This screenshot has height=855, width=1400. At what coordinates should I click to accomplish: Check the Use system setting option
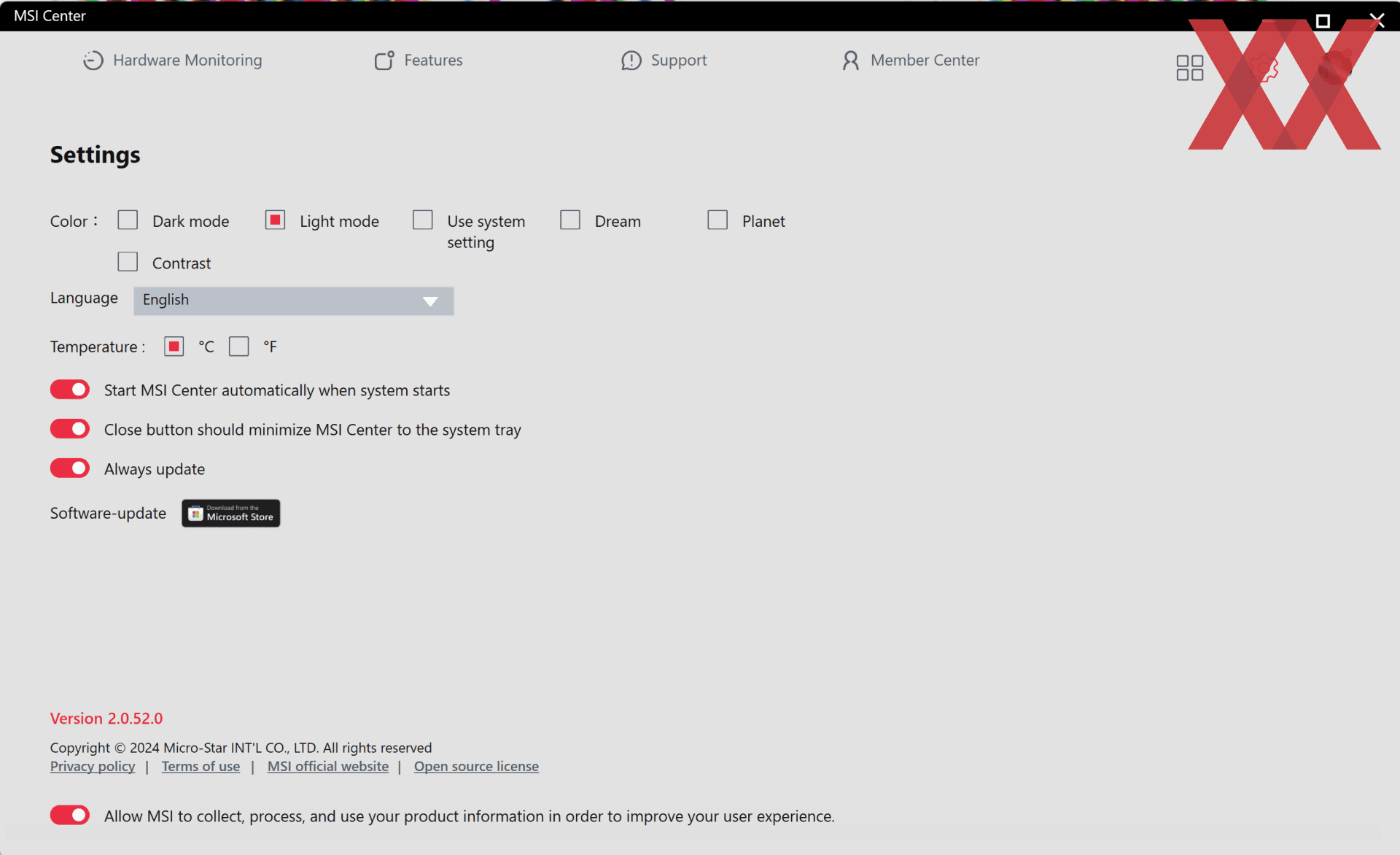[422, 220]
